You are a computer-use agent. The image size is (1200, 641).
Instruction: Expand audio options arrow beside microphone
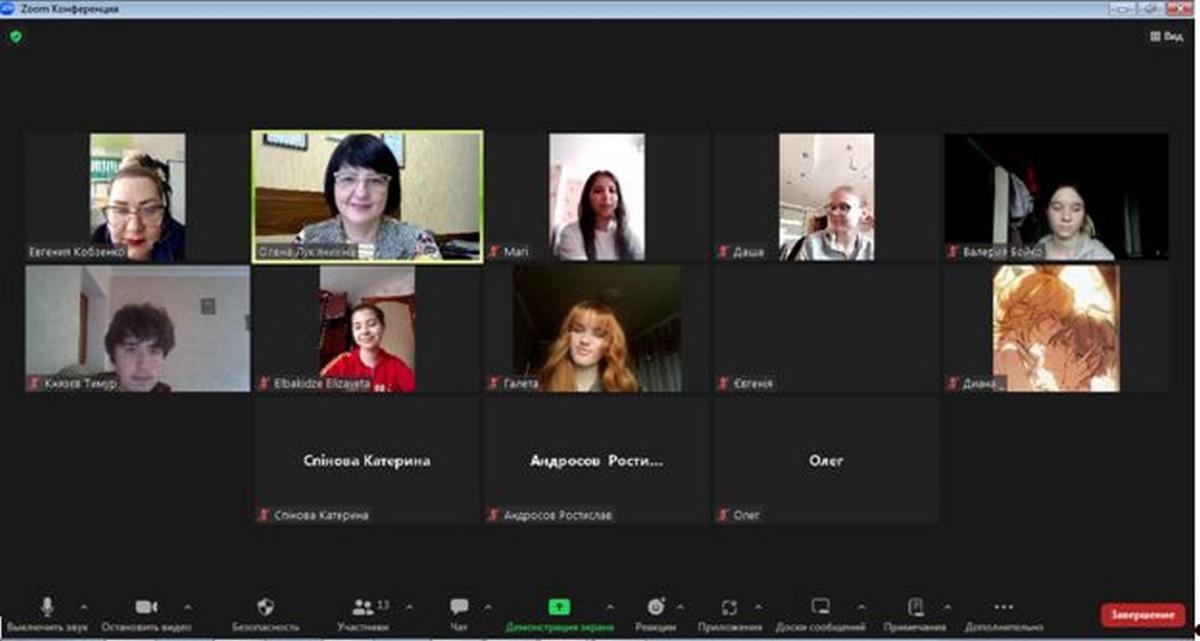83,606
